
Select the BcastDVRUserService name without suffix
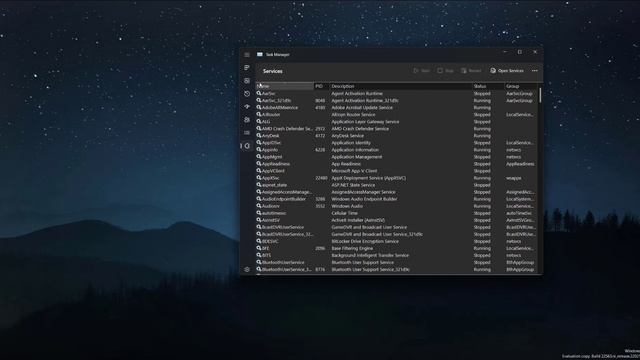tap(283, 227)
